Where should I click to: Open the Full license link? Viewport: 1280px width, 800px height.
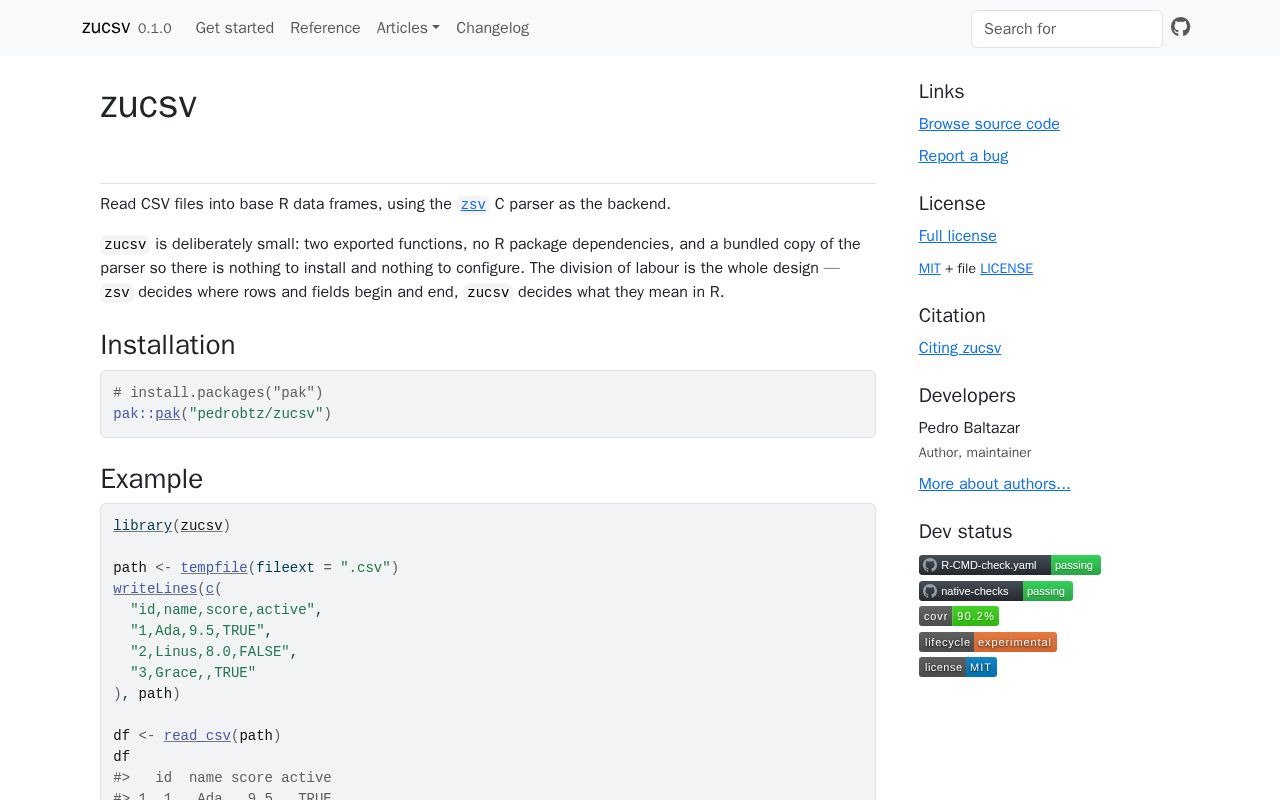click(958, 236)
